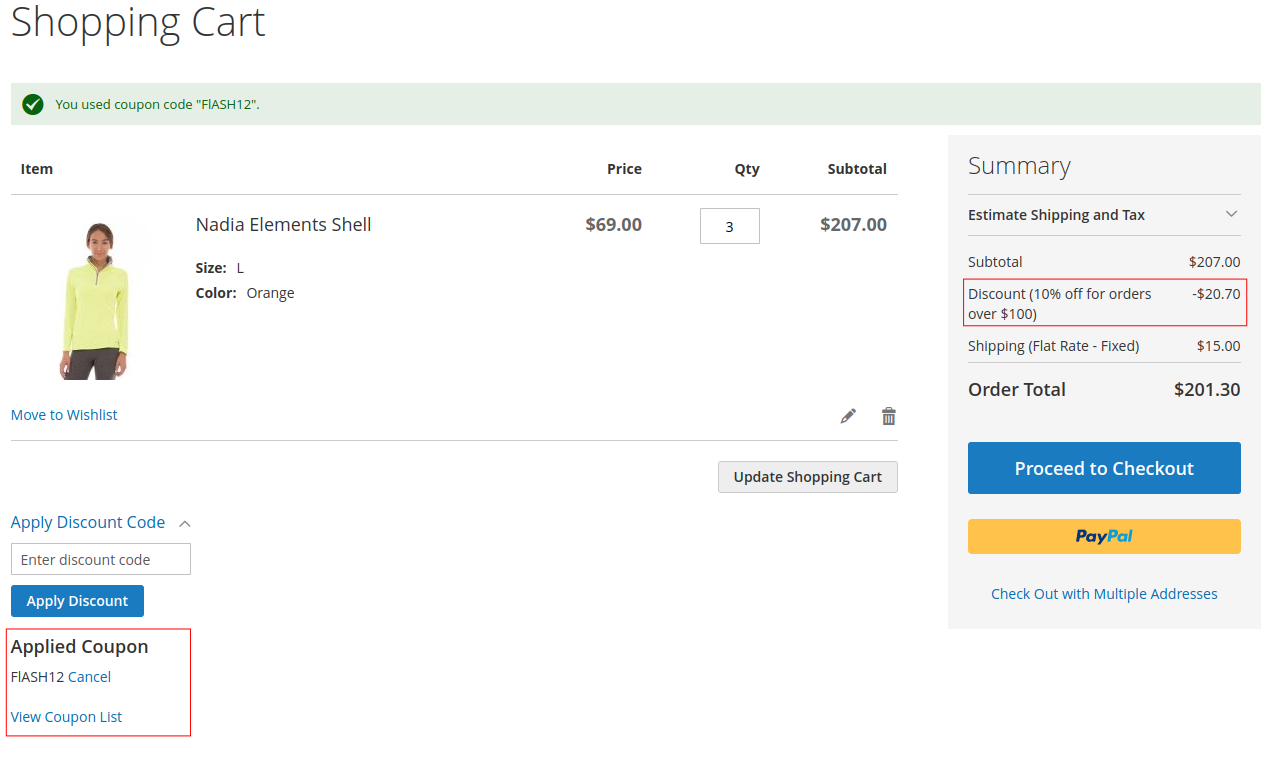The image size is (1270, 772).
Task: Click the Price column header
Action: [624, 169]
